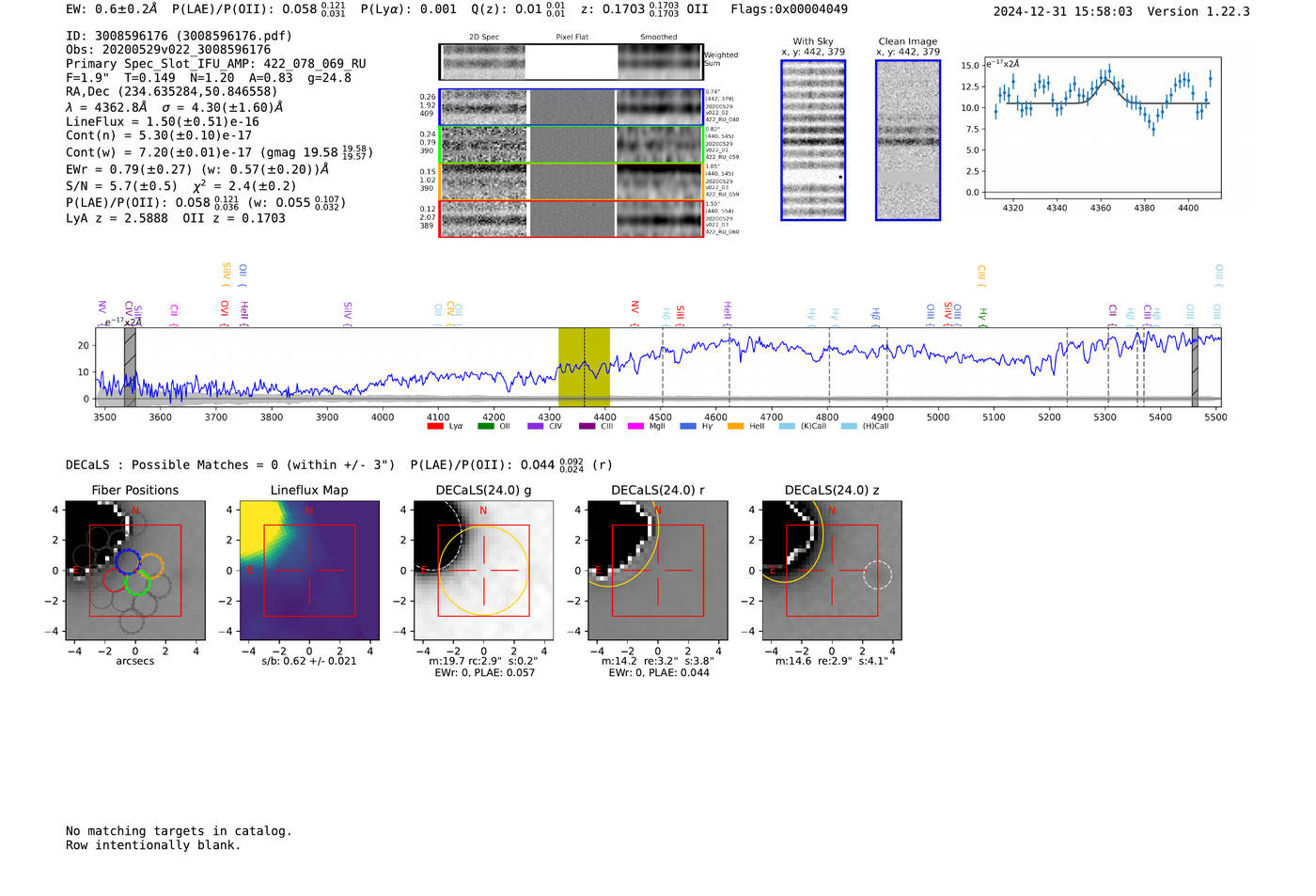Image resolution: width=1316 pixels, height=896 pixels.
Task: Click the white dashed circle in DECaLS z
Action: click(877, 574)
